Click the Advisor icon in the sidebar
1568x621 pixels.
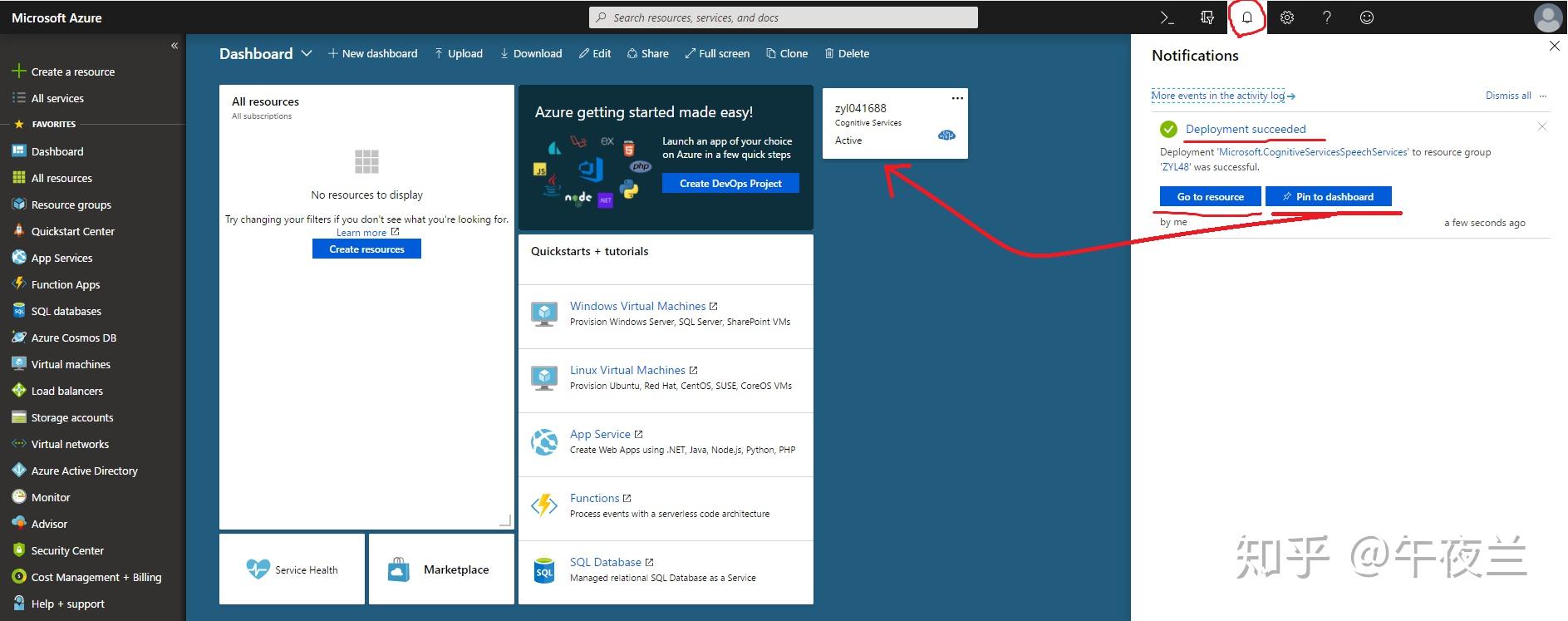[19, 524]
